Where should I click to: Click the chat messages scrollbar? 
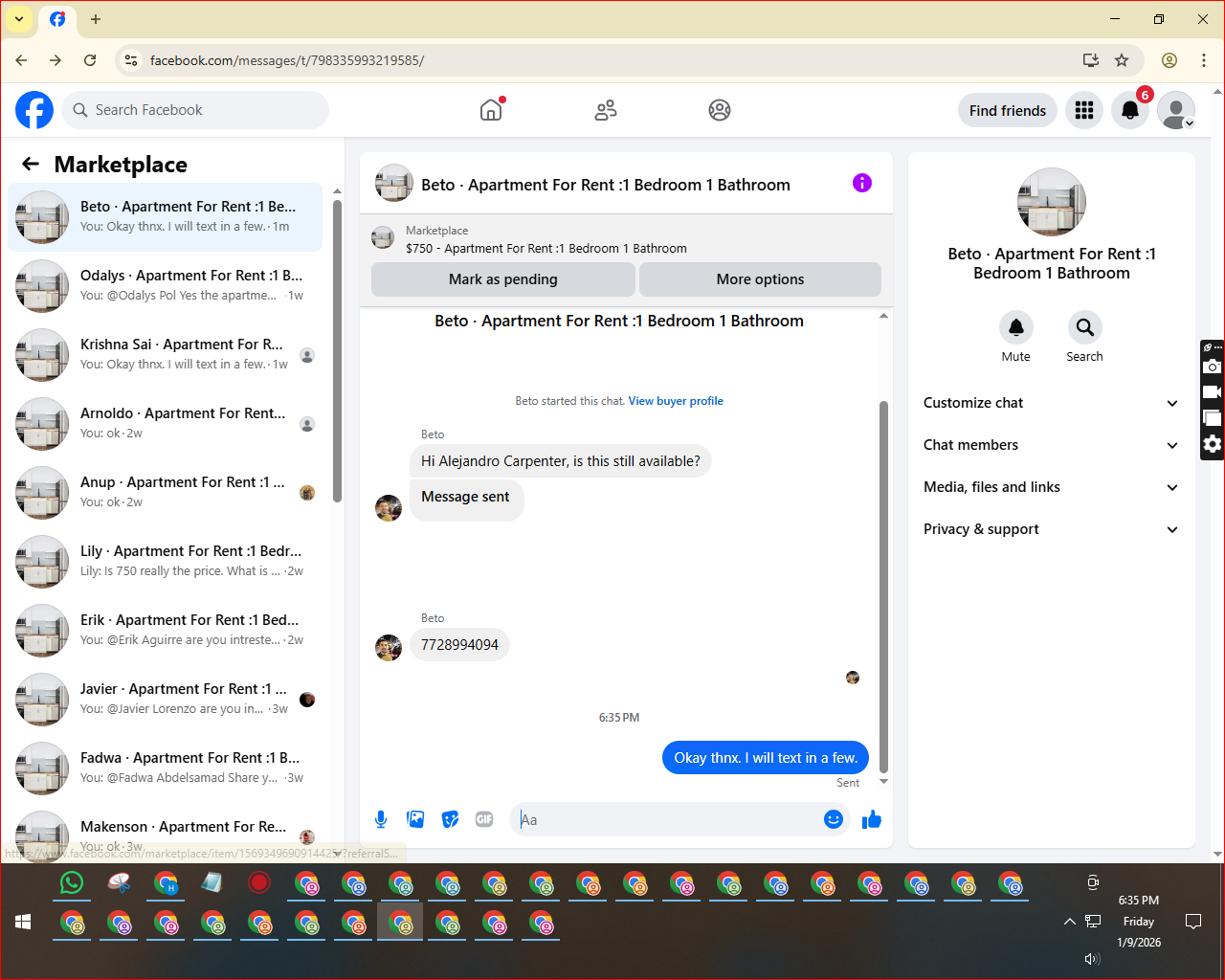pos(883,586)
